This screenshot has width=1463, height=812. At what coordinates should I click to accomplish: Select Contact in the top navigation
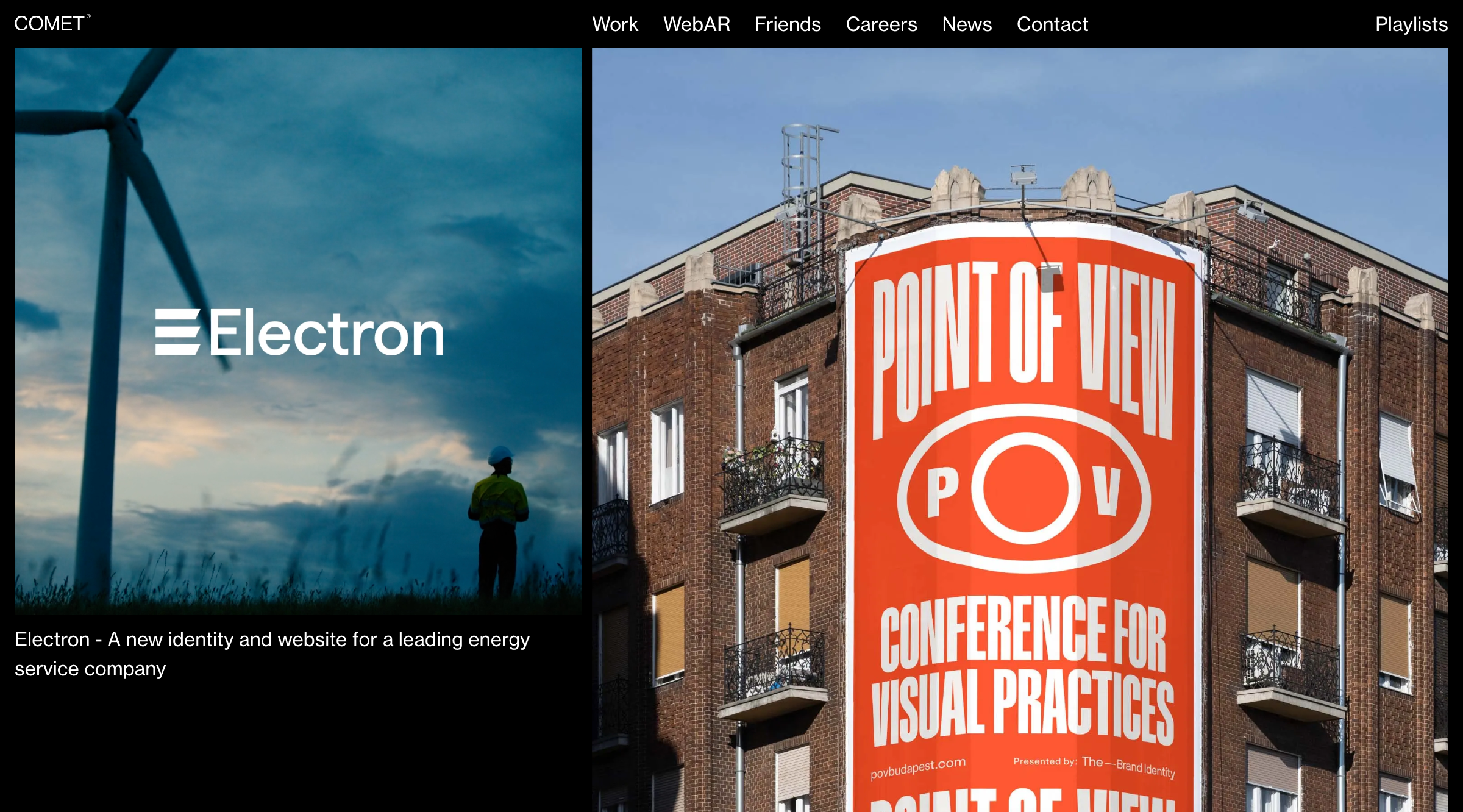[x=1052, y=24]
